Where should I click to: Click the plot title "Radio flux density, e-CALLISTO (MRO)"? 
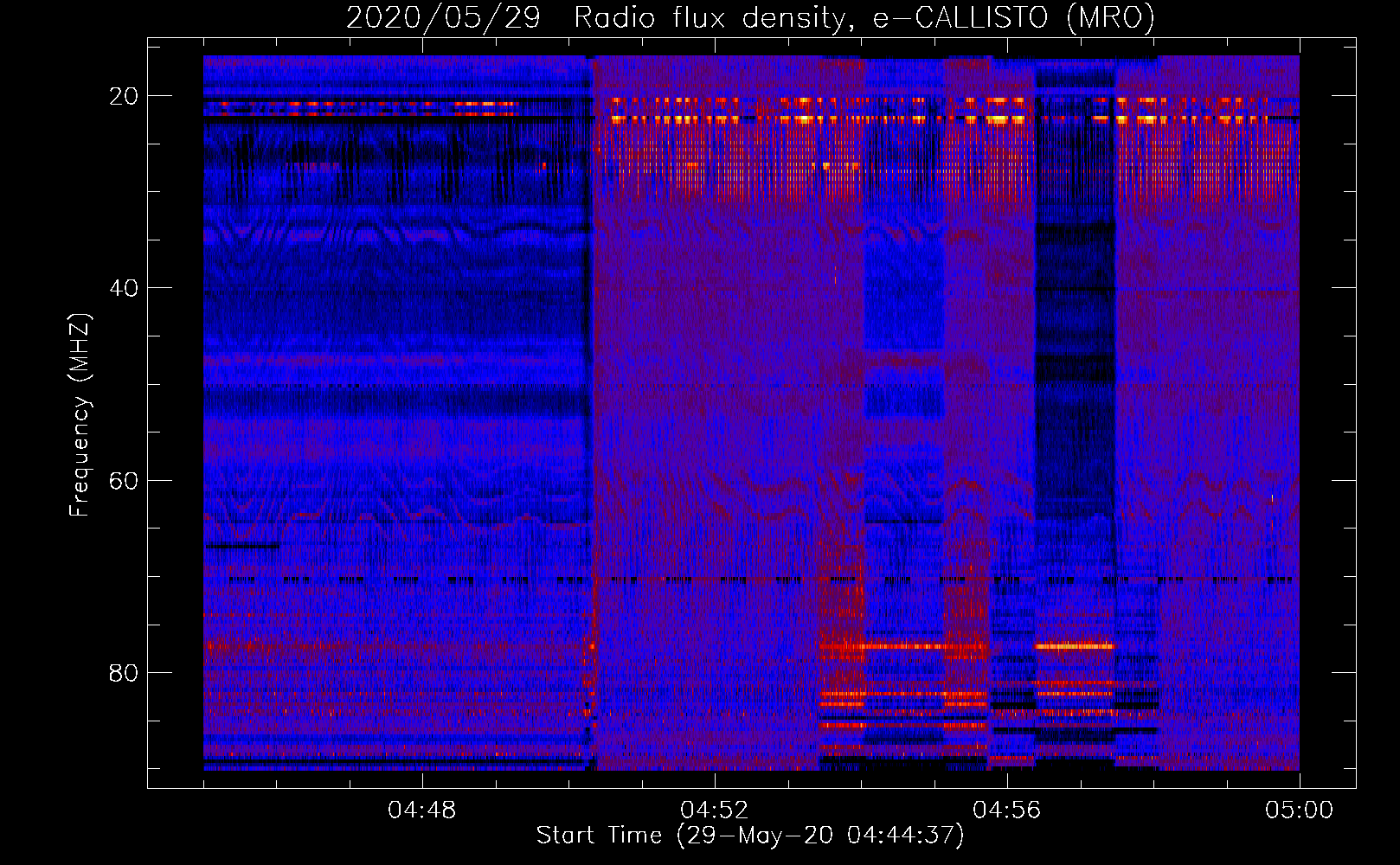pos(864,18)
